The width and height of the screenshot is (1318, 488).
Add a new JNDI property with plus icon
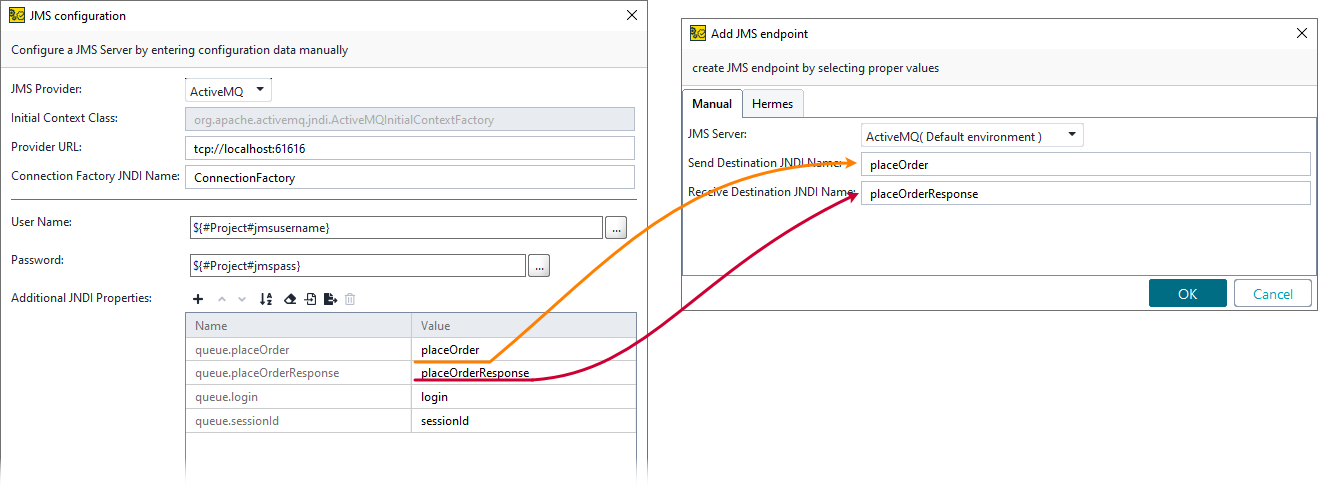point(198,299)
